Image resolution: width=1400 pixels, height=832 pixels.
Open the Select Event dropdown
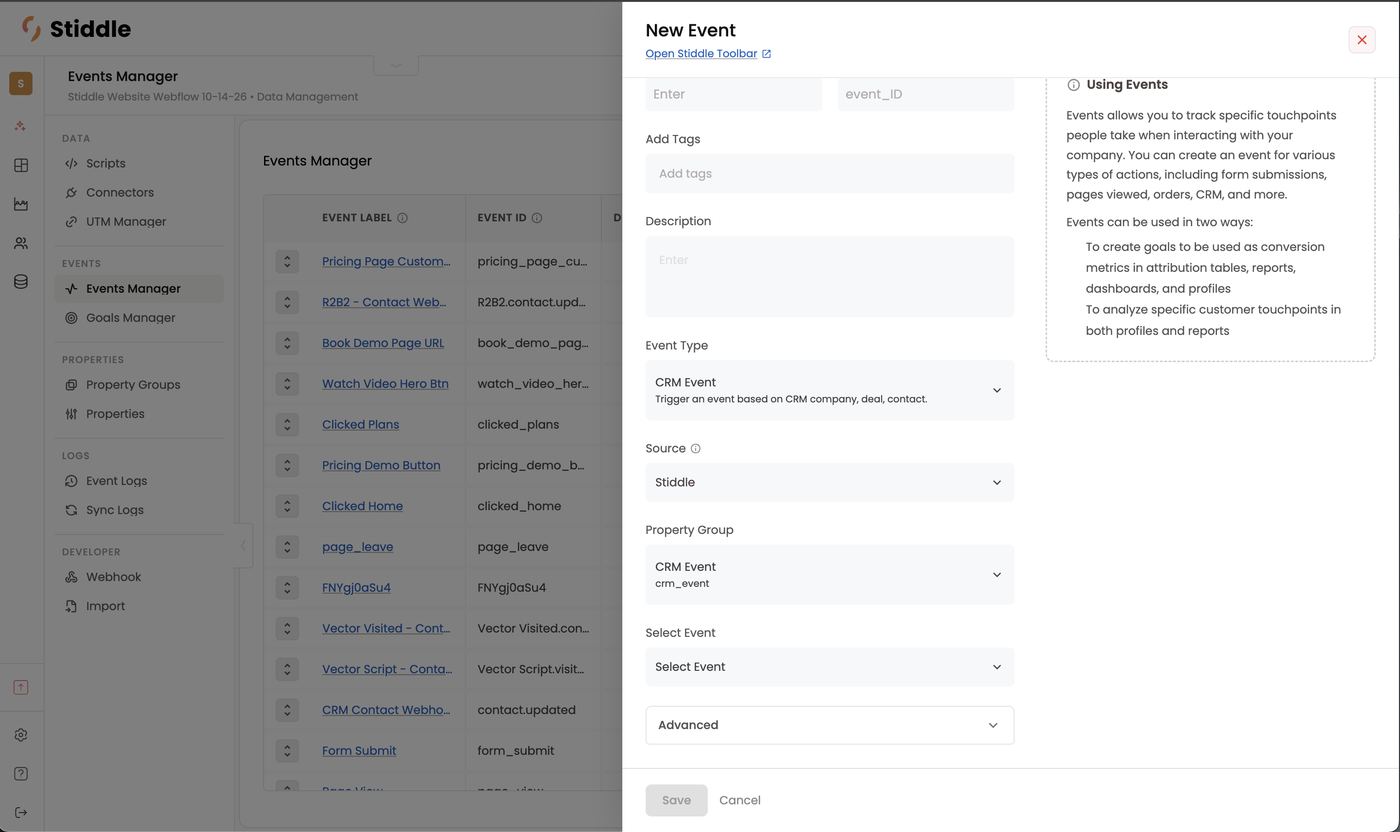coord(830,667)
